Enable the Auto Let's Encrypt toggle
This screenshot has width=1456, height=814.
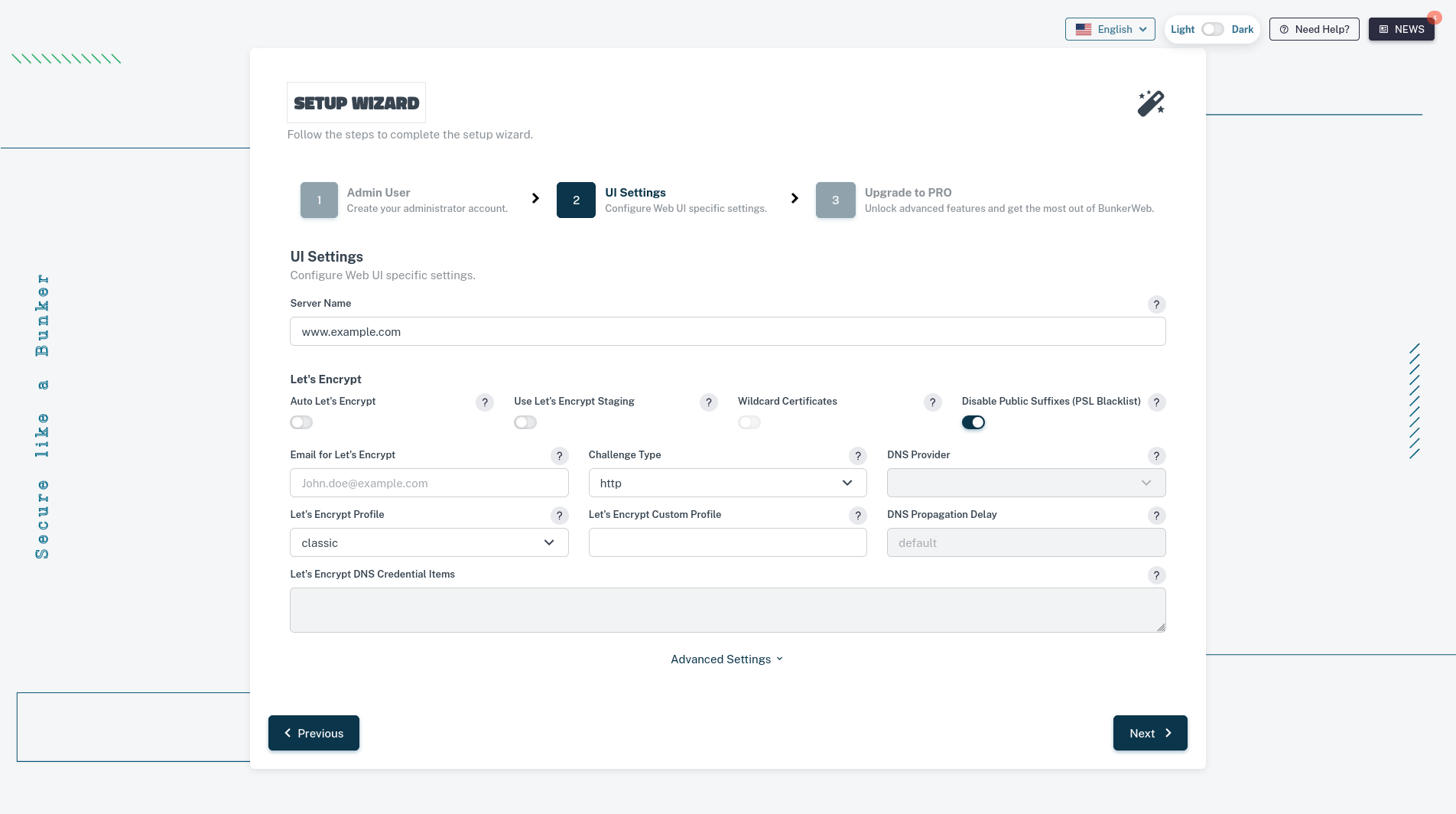(301, 422)
